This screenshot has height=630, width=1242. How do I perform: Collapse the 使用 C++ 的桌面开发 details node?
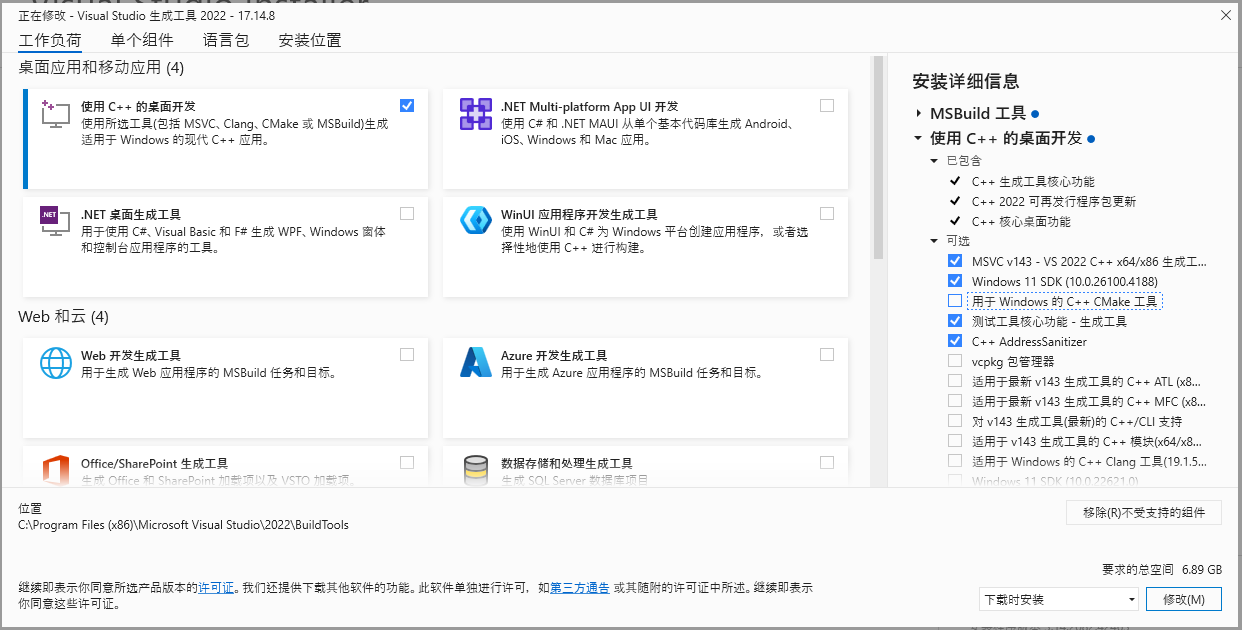tap(918, 138)
